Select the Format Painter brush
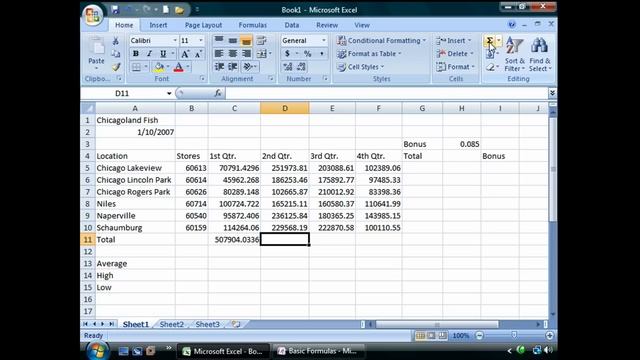The width and height of the screenshot is (640, 360). tap(116, 67)
